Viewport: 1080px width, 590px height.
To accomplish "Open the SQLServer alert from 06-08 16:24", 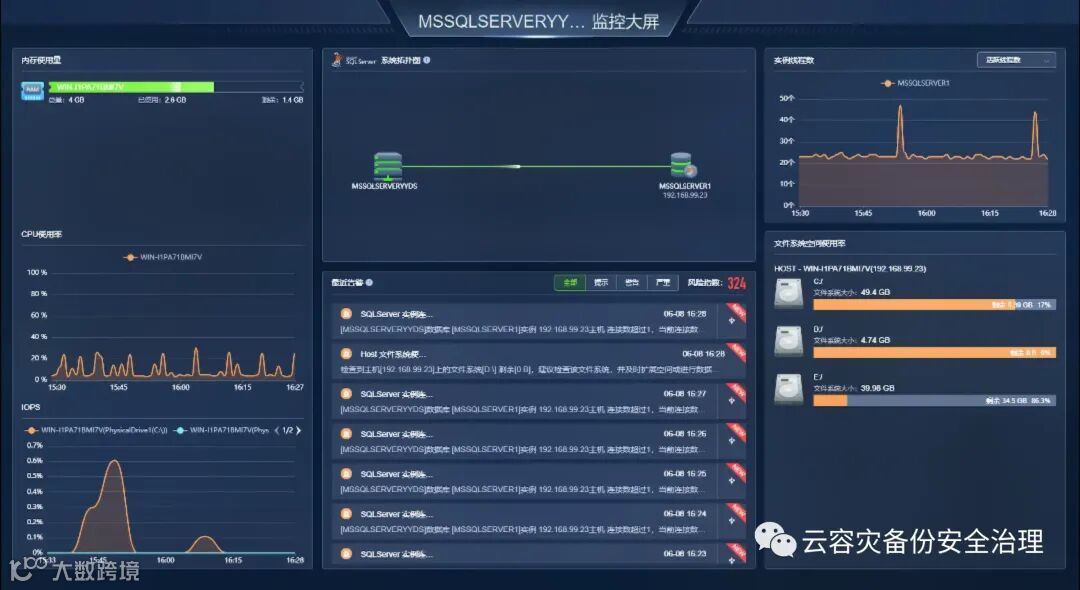I will click(538, 521).
